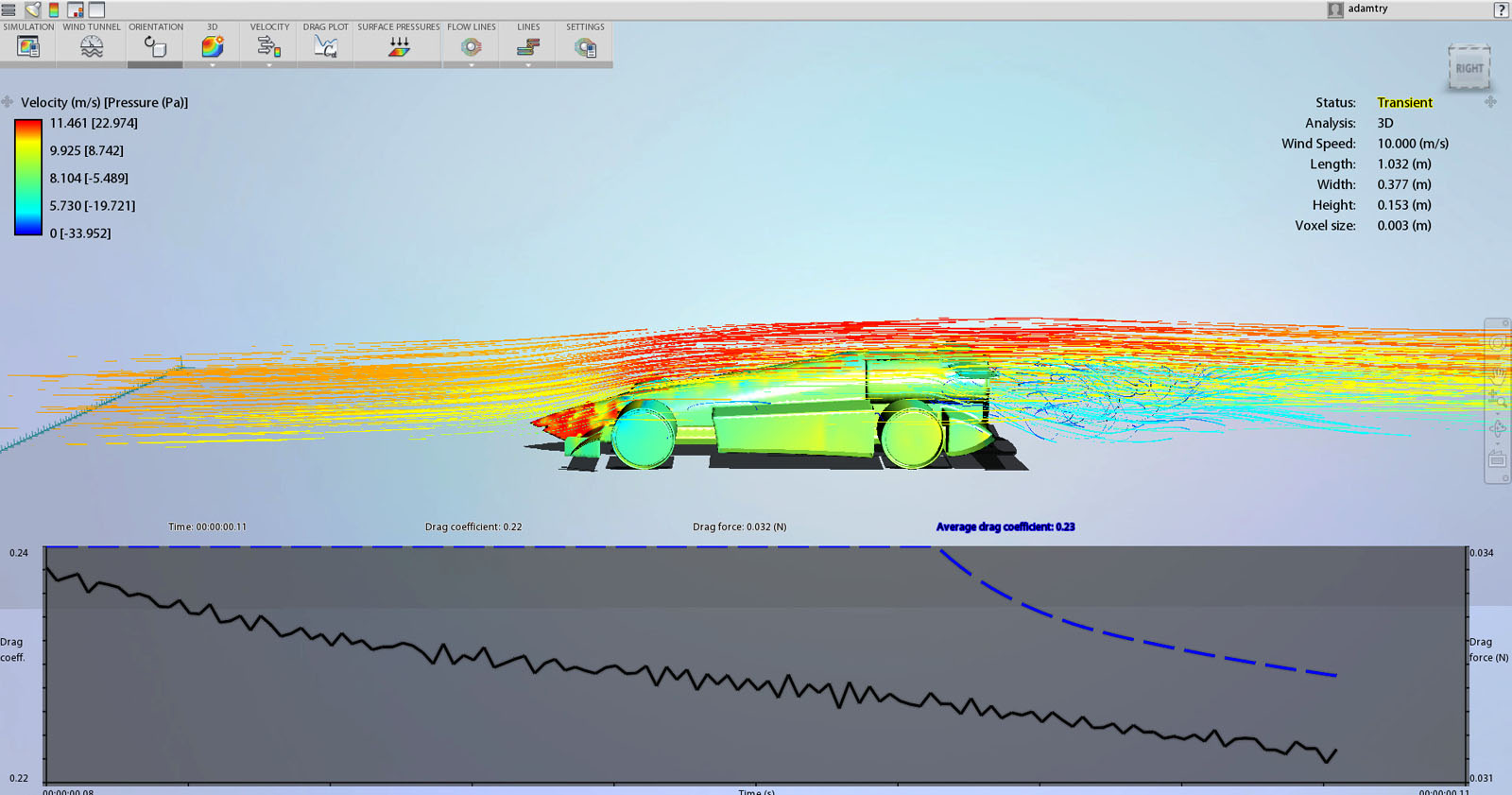Open the Drag Plot chart icon
Image resolution: width=1512 pixels, height=795 pixels.
point(325,46)
